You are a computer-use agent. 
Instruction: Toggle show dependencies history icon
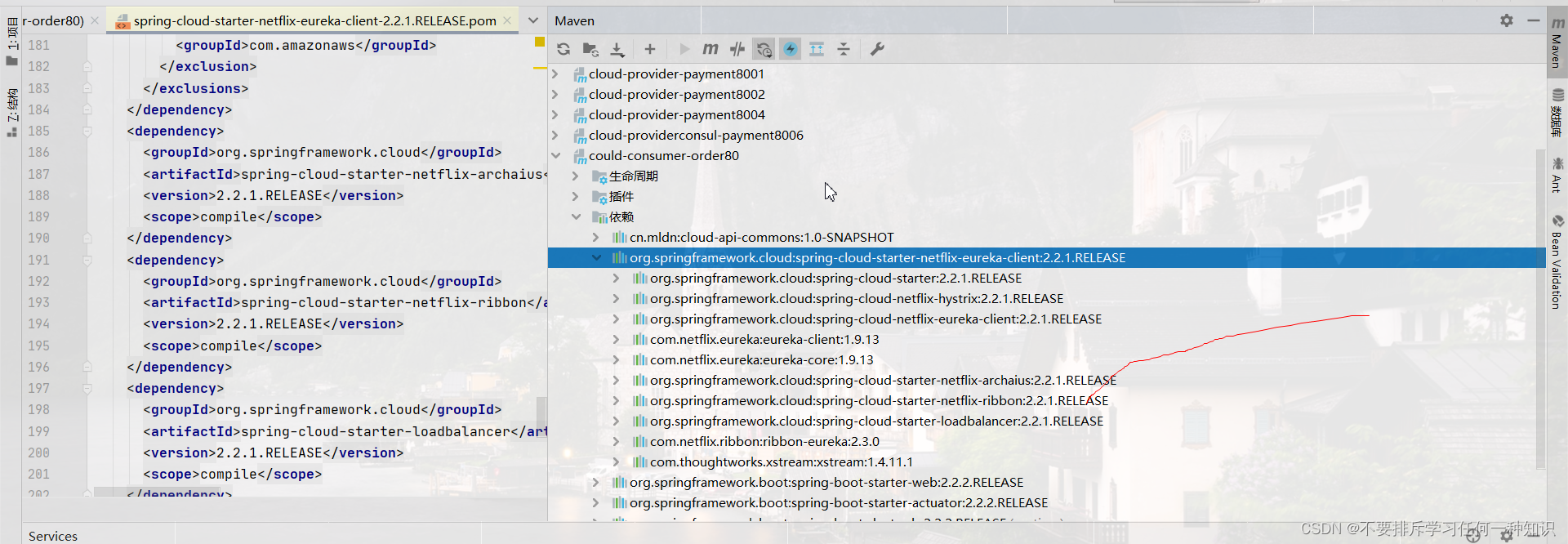coord(764,49)
